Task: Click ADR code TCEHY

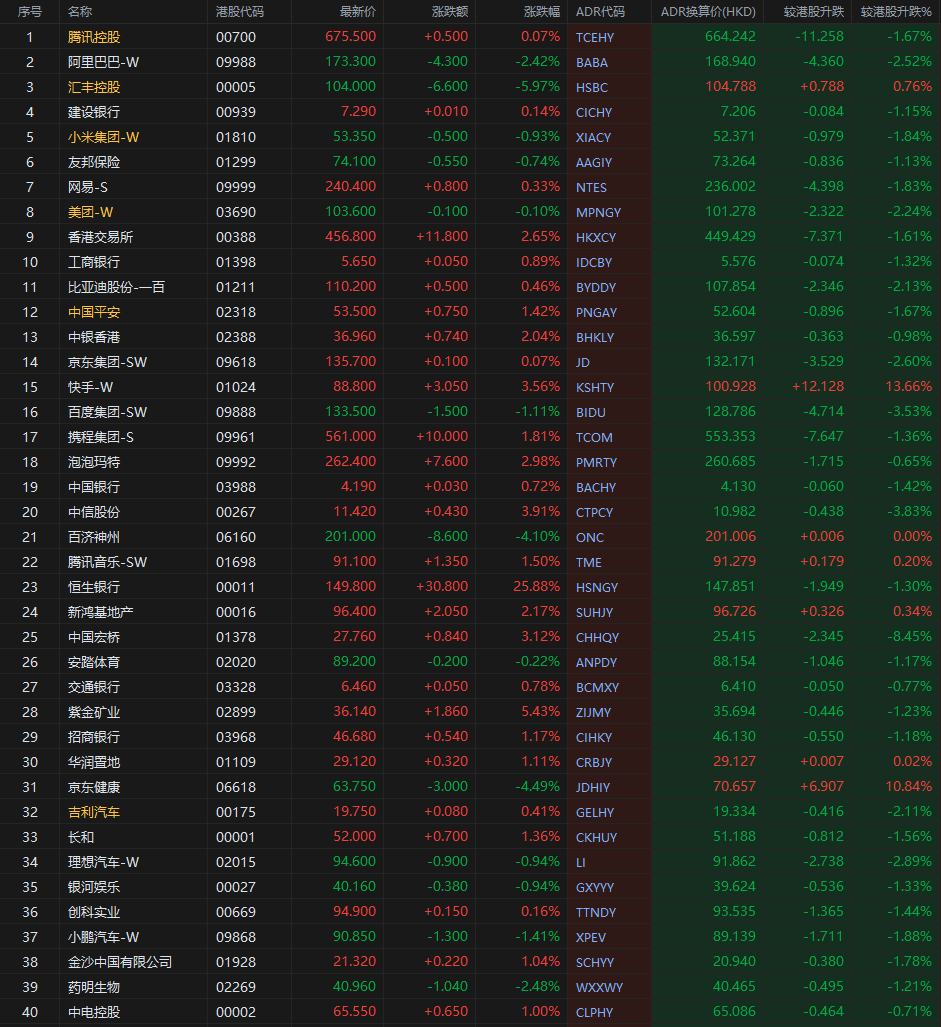Action: click(x=595, y=37)
